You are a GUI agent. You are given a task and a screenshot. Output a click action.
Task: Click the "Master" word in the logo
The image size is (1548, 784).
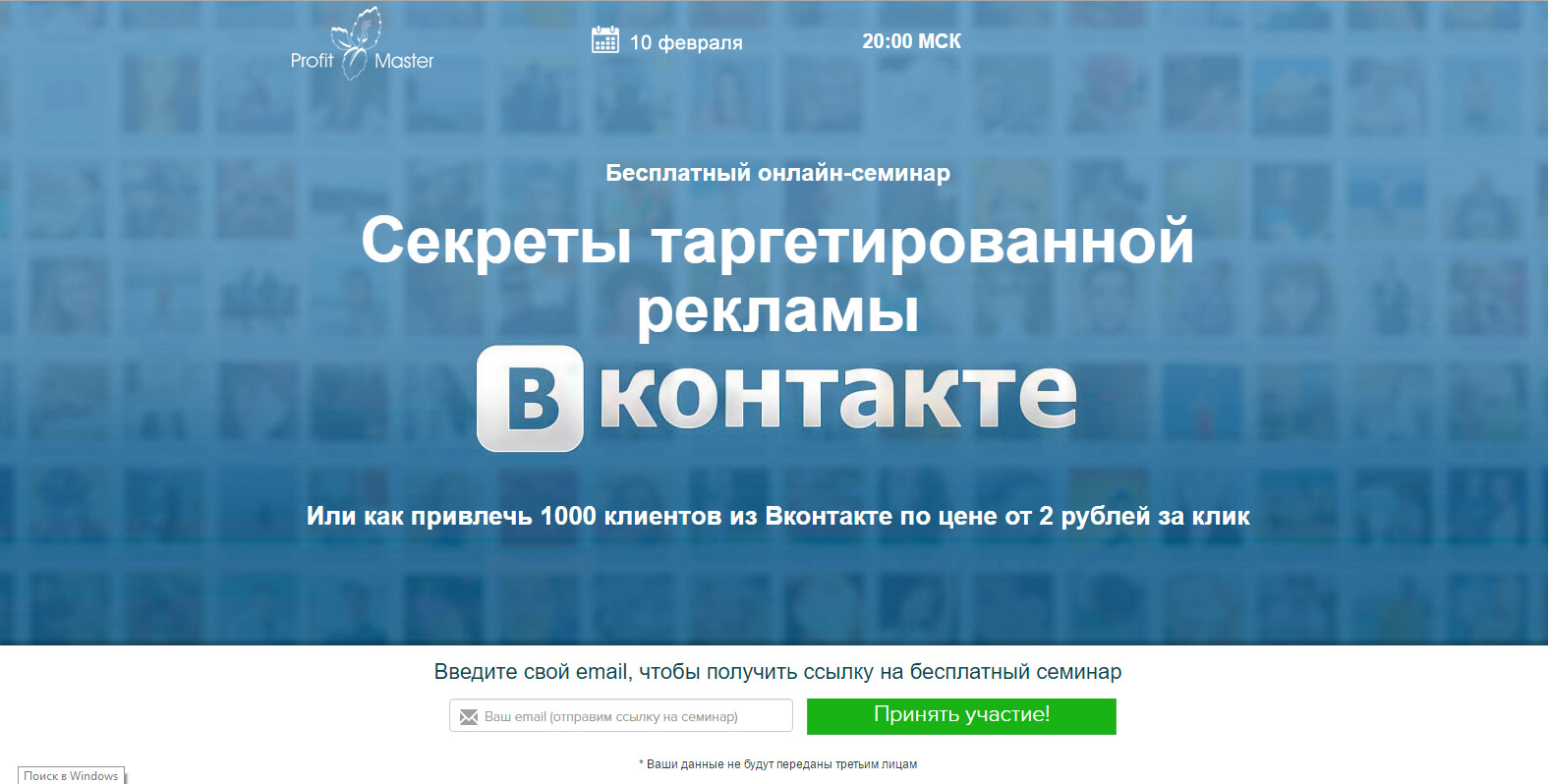[404, 61]
